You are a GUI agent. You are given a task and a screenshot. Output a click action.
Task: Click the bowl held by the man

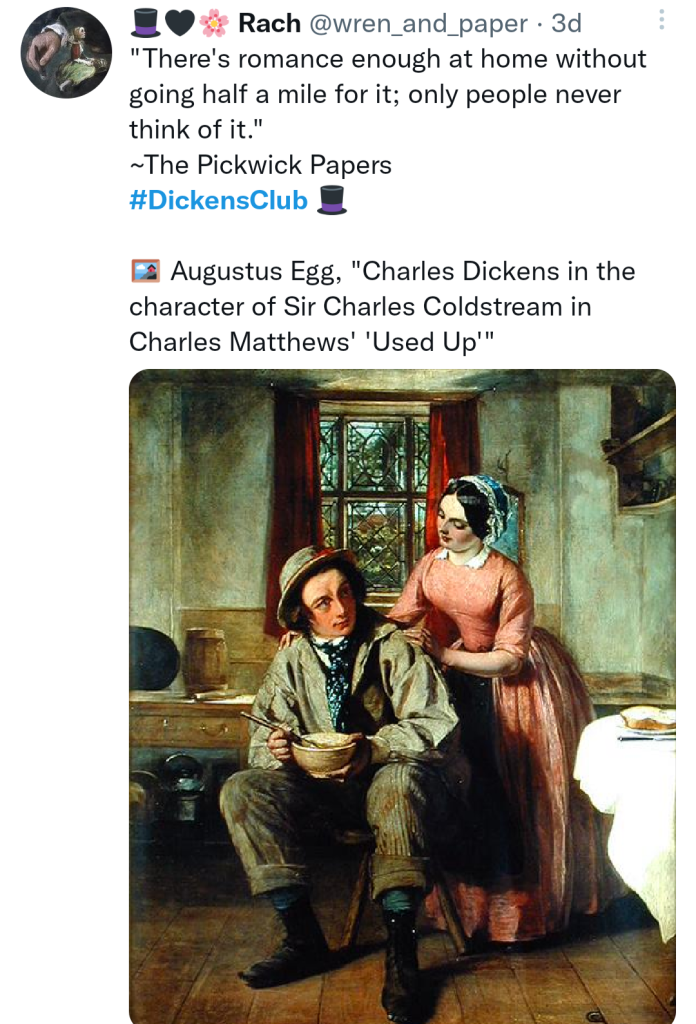(x=323, y=752)
